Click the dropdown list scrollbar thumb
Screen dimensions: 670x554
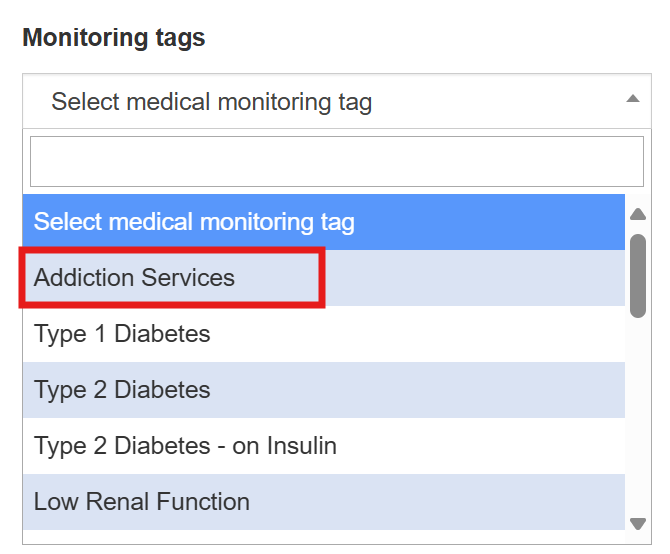pyautogui.click(x=638, y=275)
